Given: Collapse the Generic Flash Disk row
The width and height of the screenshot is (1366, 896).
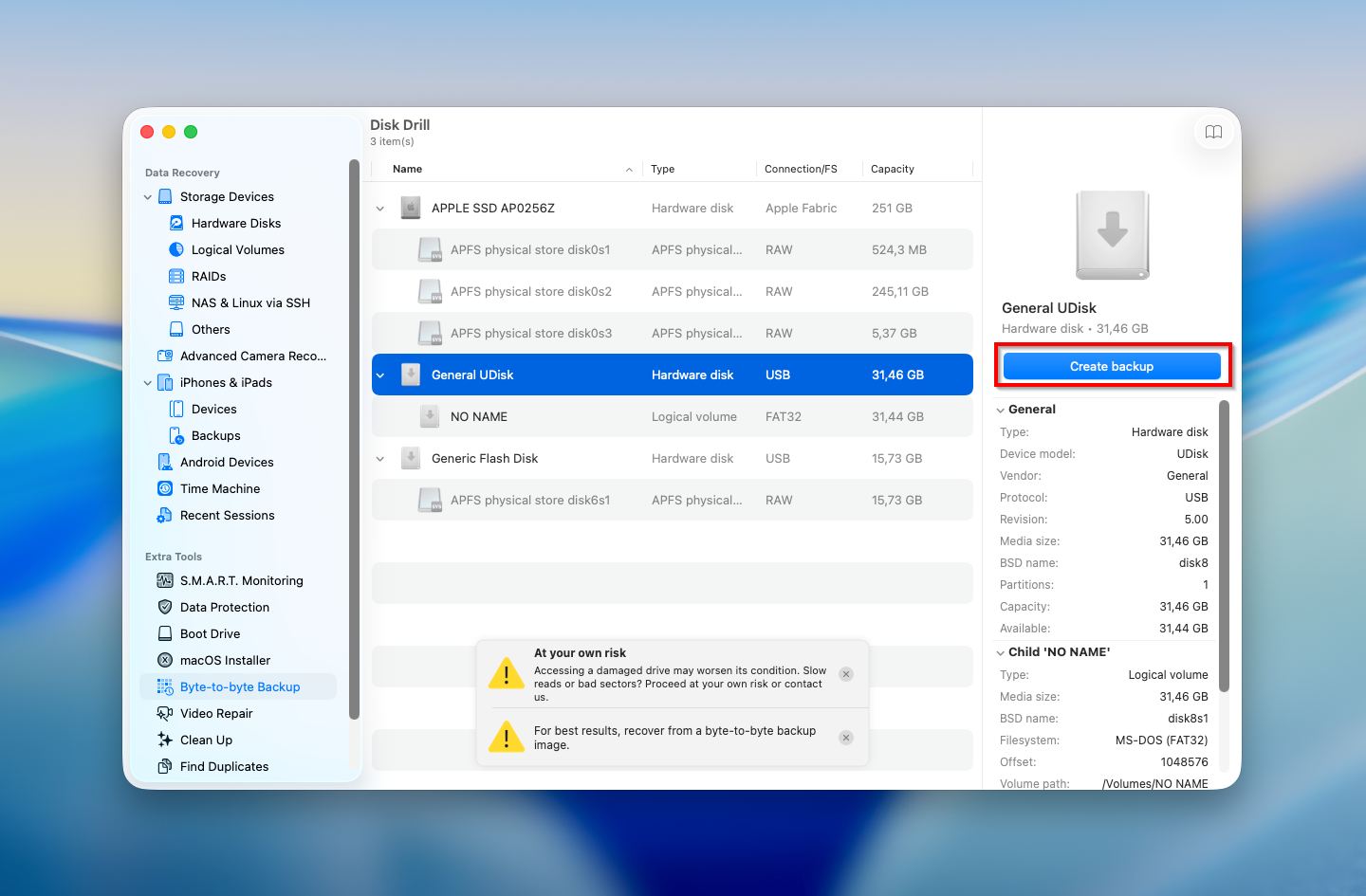Looking at the screenshot, I should [380, 459].
